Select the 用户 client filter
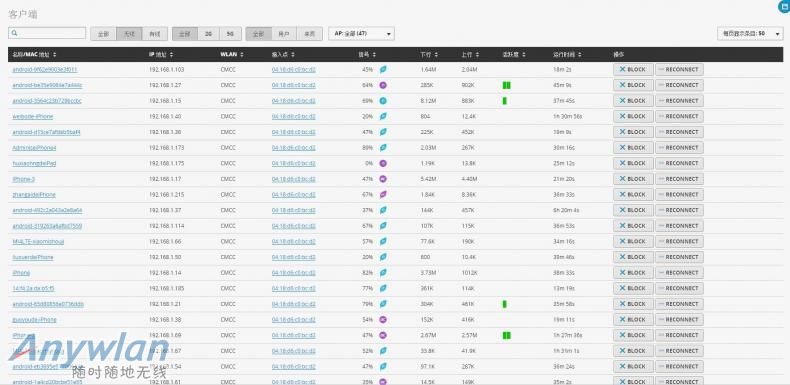This screenshot has height=385, width=790. [x=284, y=34]
